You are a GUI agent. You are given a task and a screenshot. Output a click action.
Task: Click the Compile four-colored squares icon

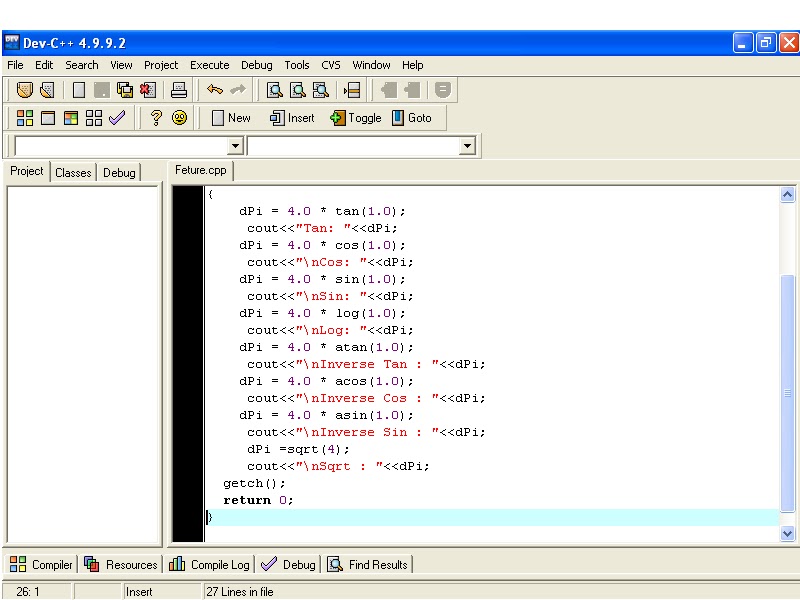click(x=24, y=118)
